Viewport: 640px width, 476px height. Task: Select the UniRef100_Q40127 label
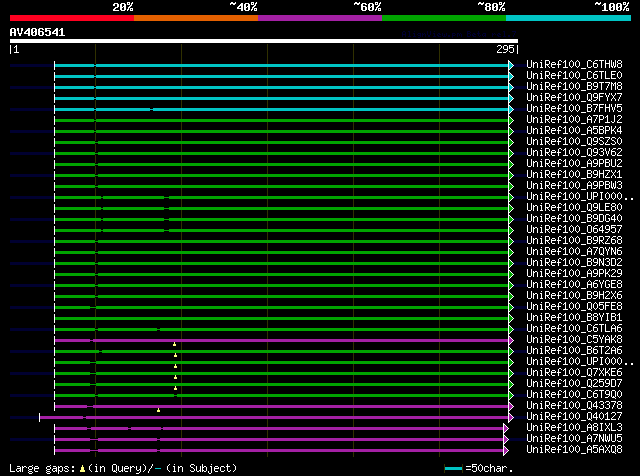point(574,417)
